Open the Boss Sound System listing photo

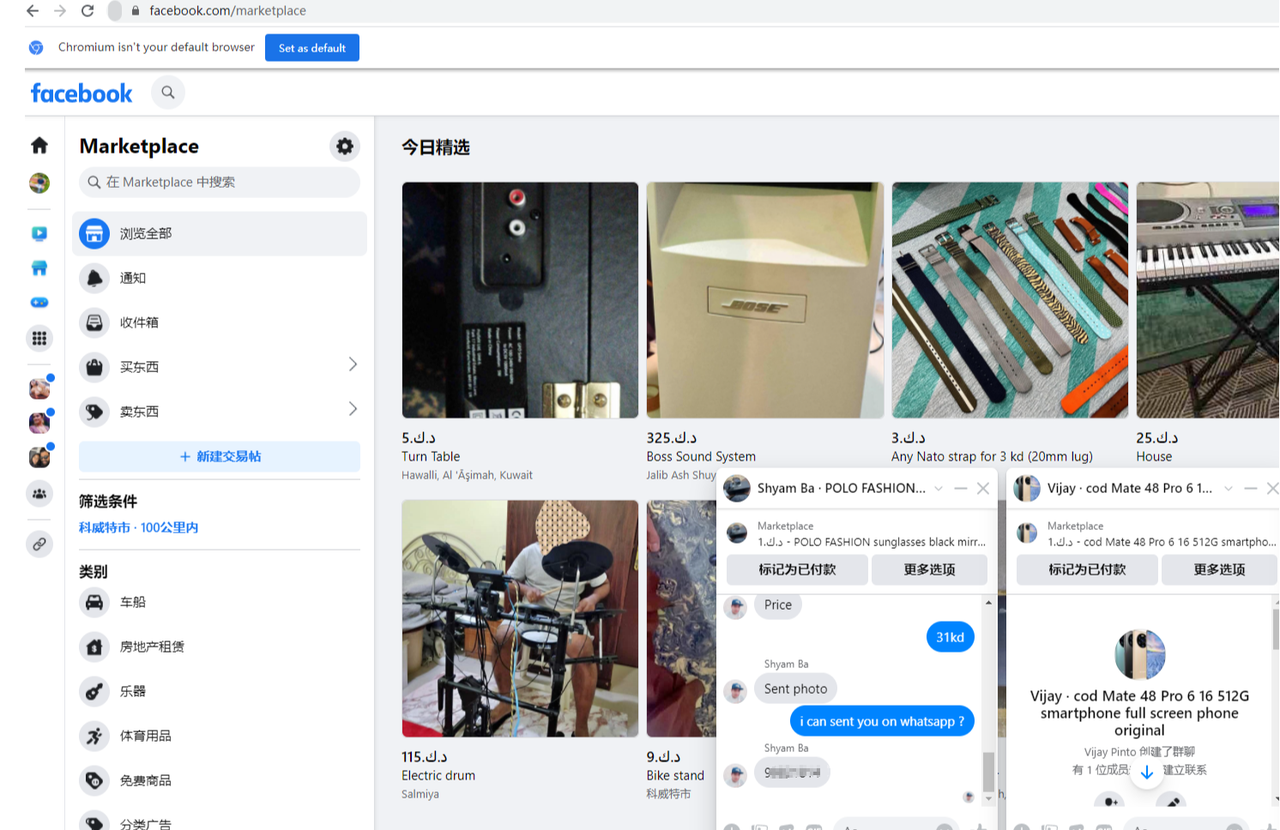point(765,300)
